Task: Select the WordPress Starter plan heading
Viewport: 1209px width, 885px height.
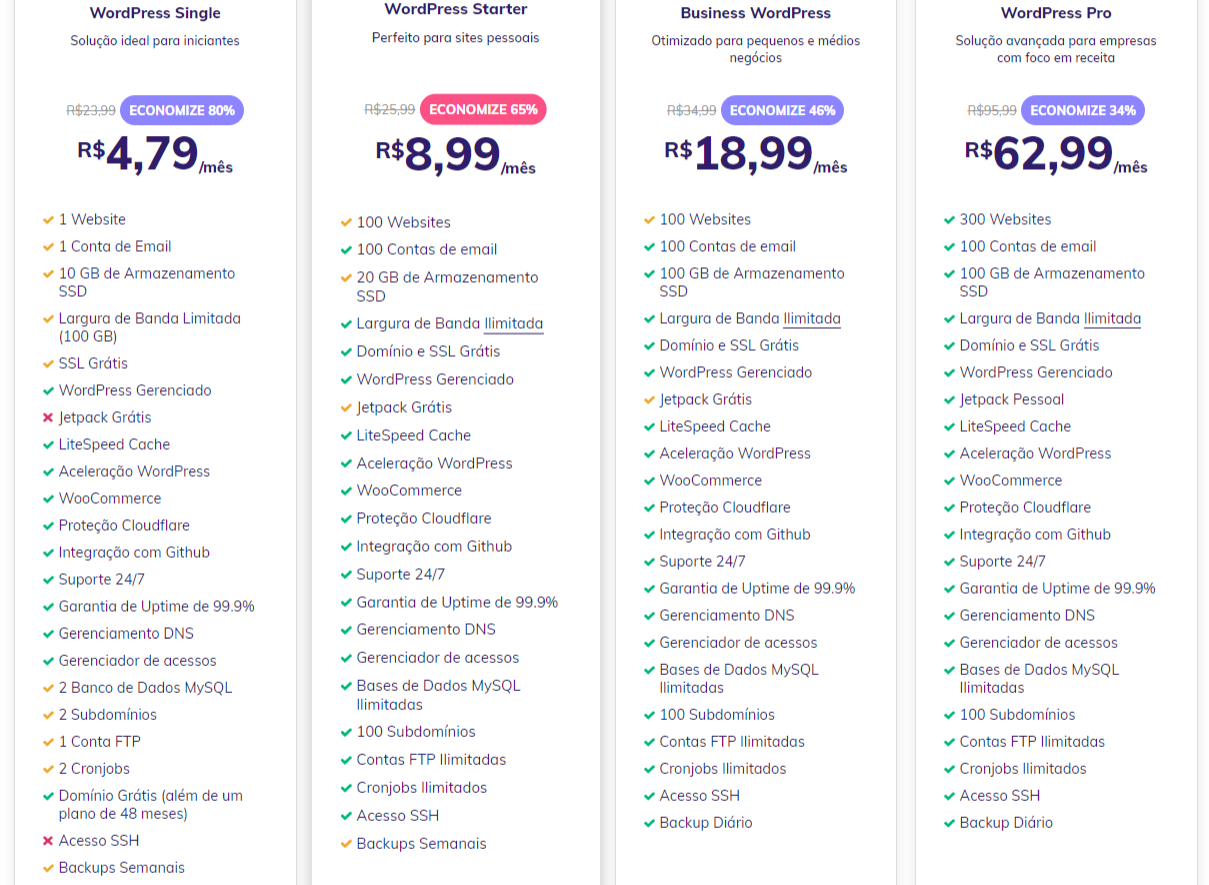Action: click(456, 9)
